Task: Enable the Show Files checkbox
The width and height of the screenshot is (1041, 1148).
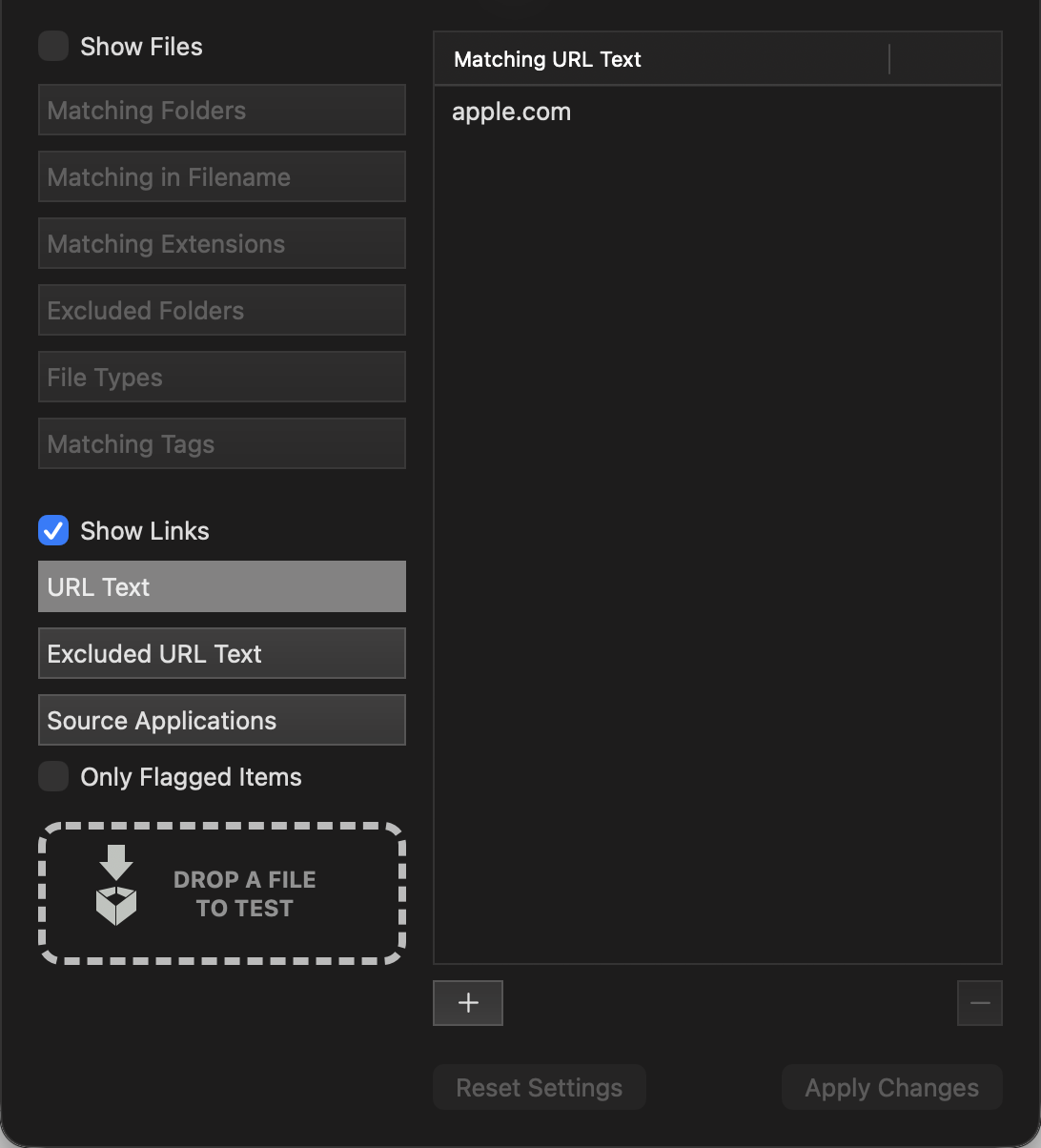Action: [53, 47]
